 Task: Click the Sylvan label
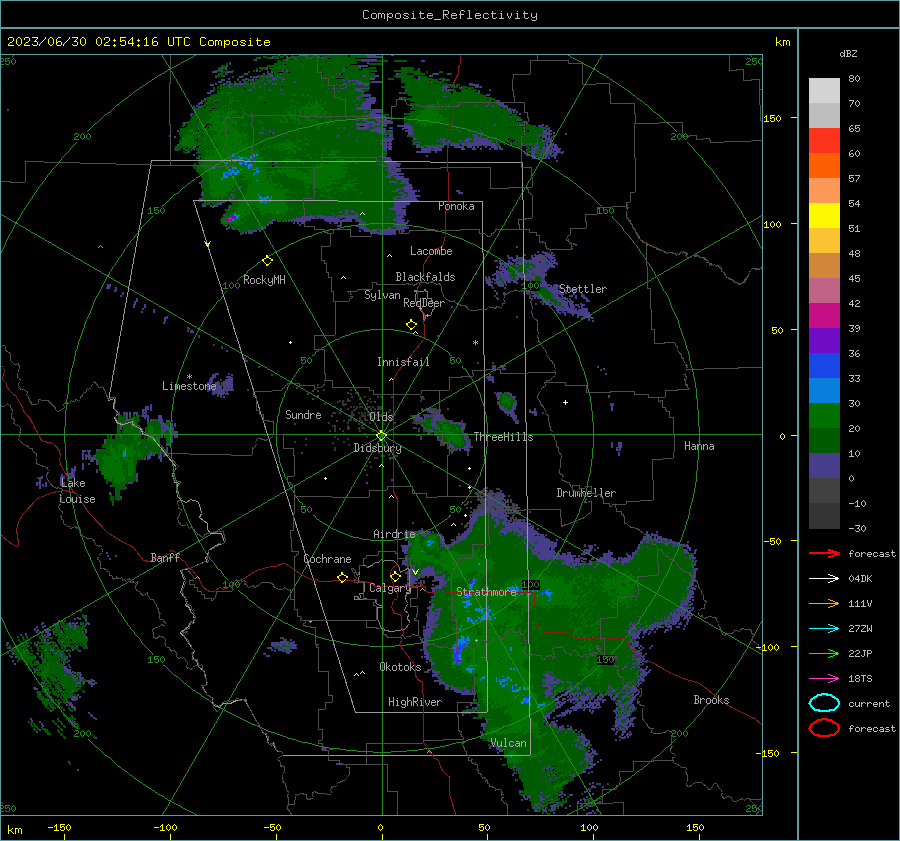tap(382, 295)
